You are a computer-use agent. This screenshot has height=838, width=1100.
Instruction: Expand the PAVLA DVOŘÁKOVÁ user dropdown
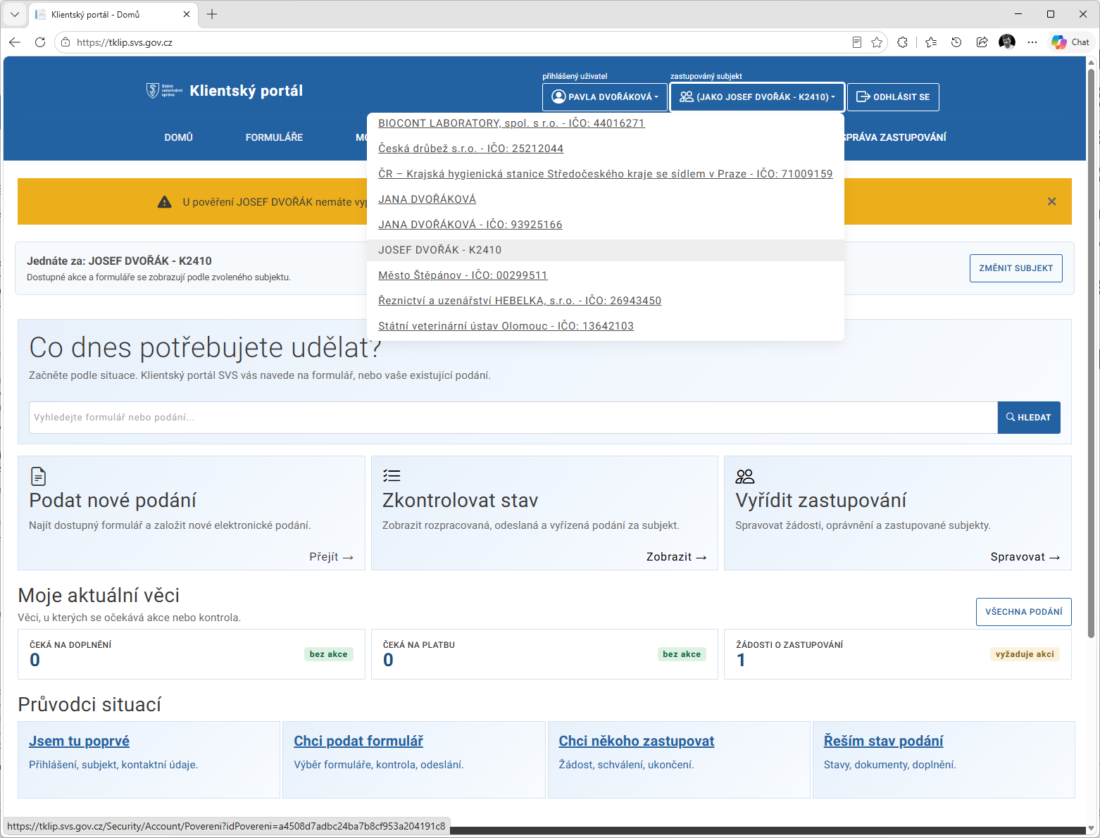pos(605,97)
